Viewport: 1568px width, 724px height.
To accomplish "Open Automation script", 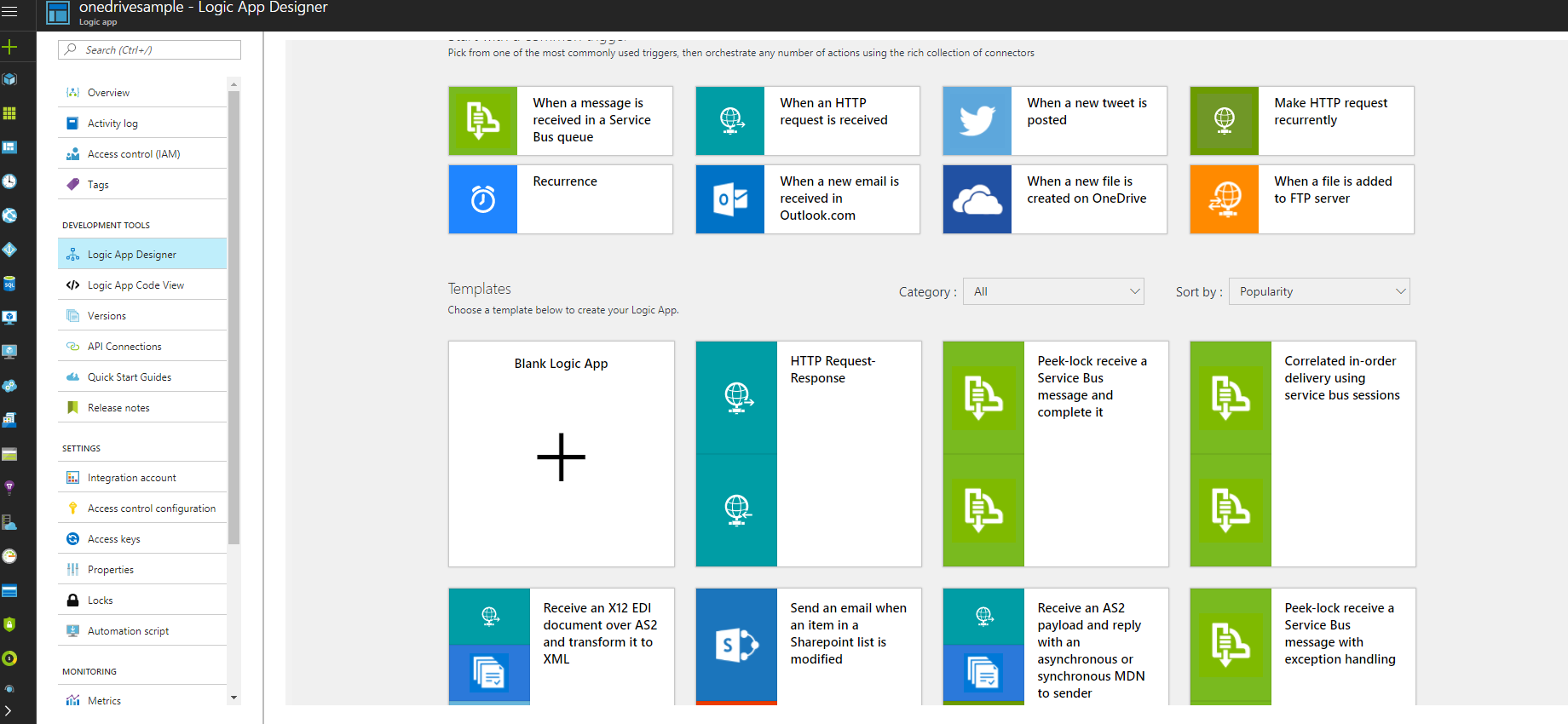I will tap(142, 631).
